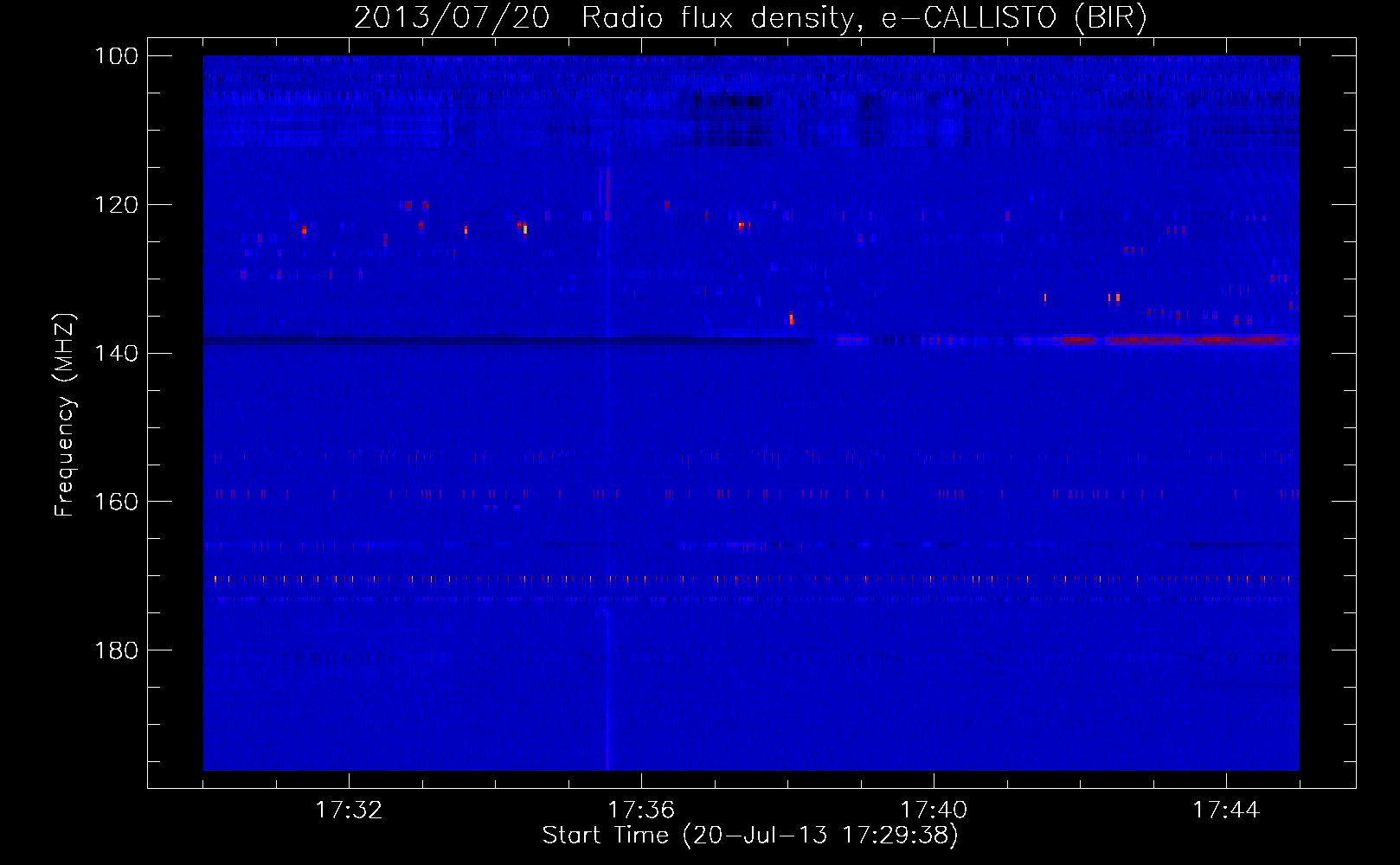Click the 120 frequency tick label
The height and width of the screenshot is (865, 1400).
(x=116, y=205)
